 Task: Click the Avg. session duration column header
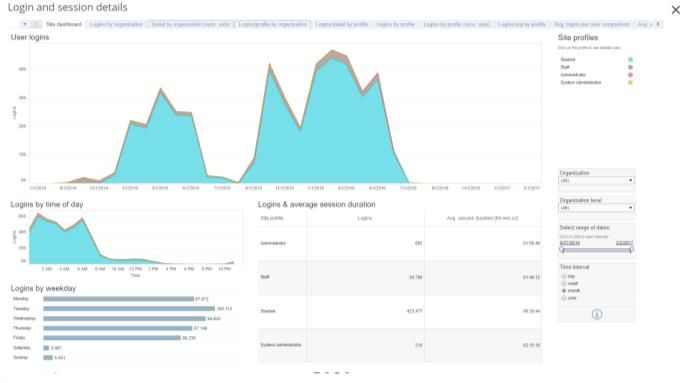(482, 218)
